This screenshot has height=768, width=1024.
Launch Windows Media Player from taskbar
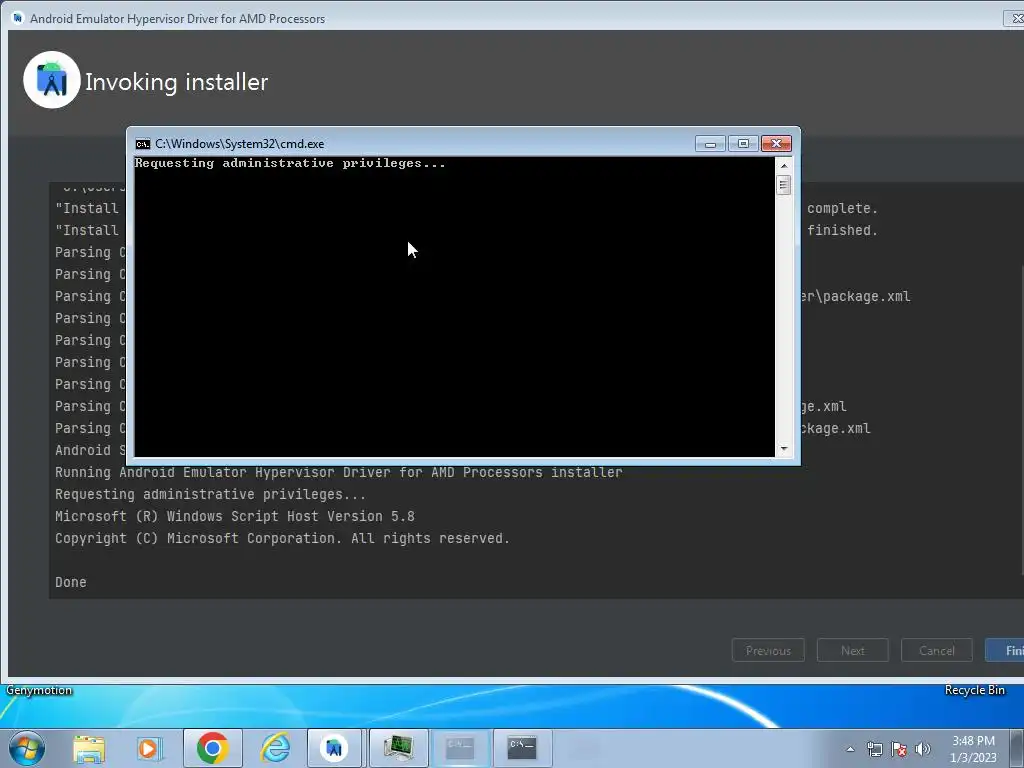(x=149, y=748)
